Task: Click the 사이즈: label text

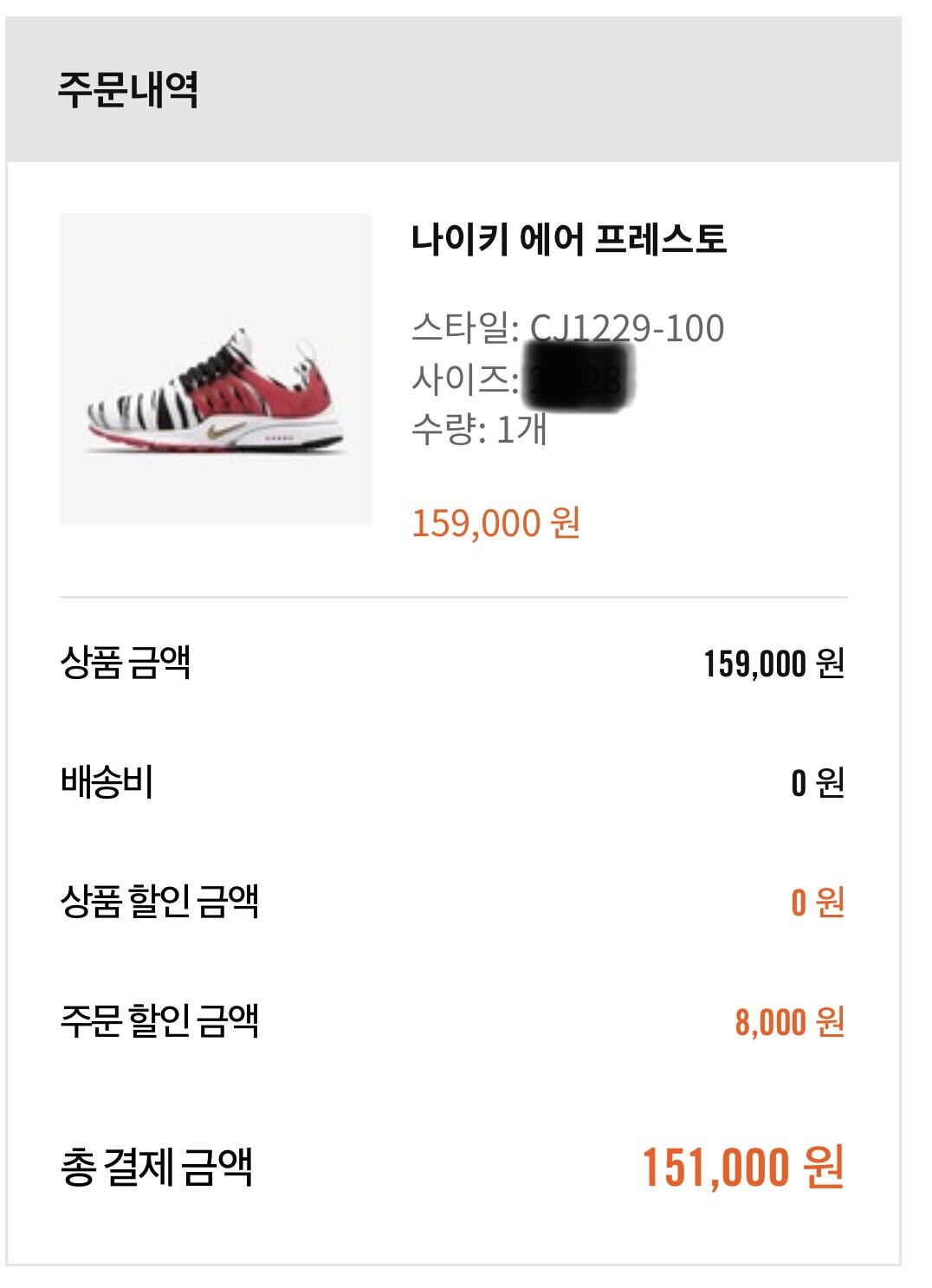Action: [x=464, y=379]
